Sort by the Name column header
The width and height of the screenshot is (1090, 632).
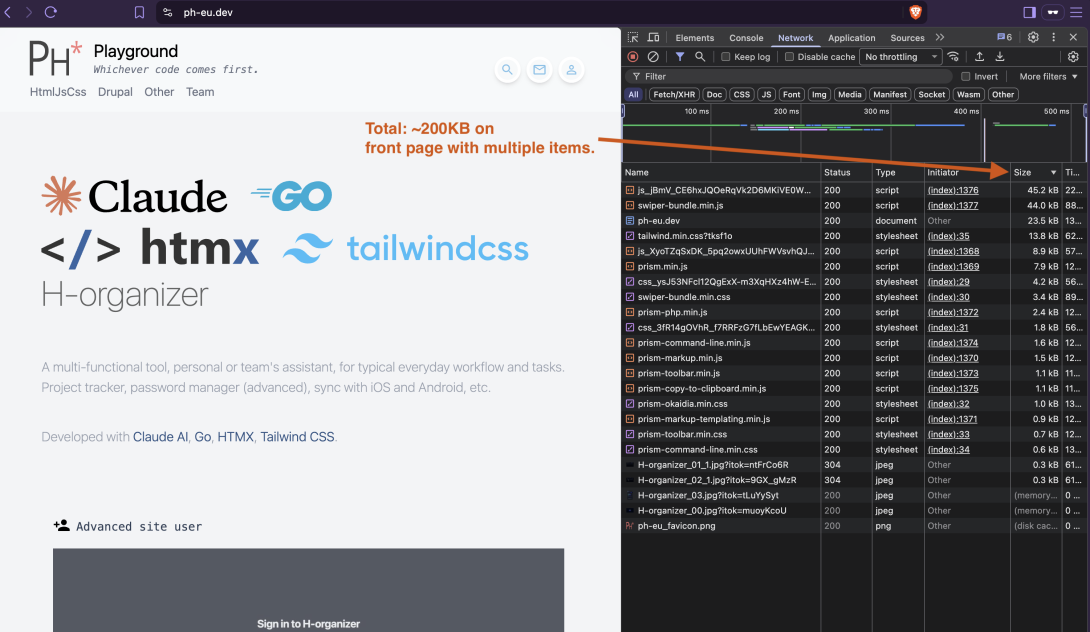click(x=721, y=172)
